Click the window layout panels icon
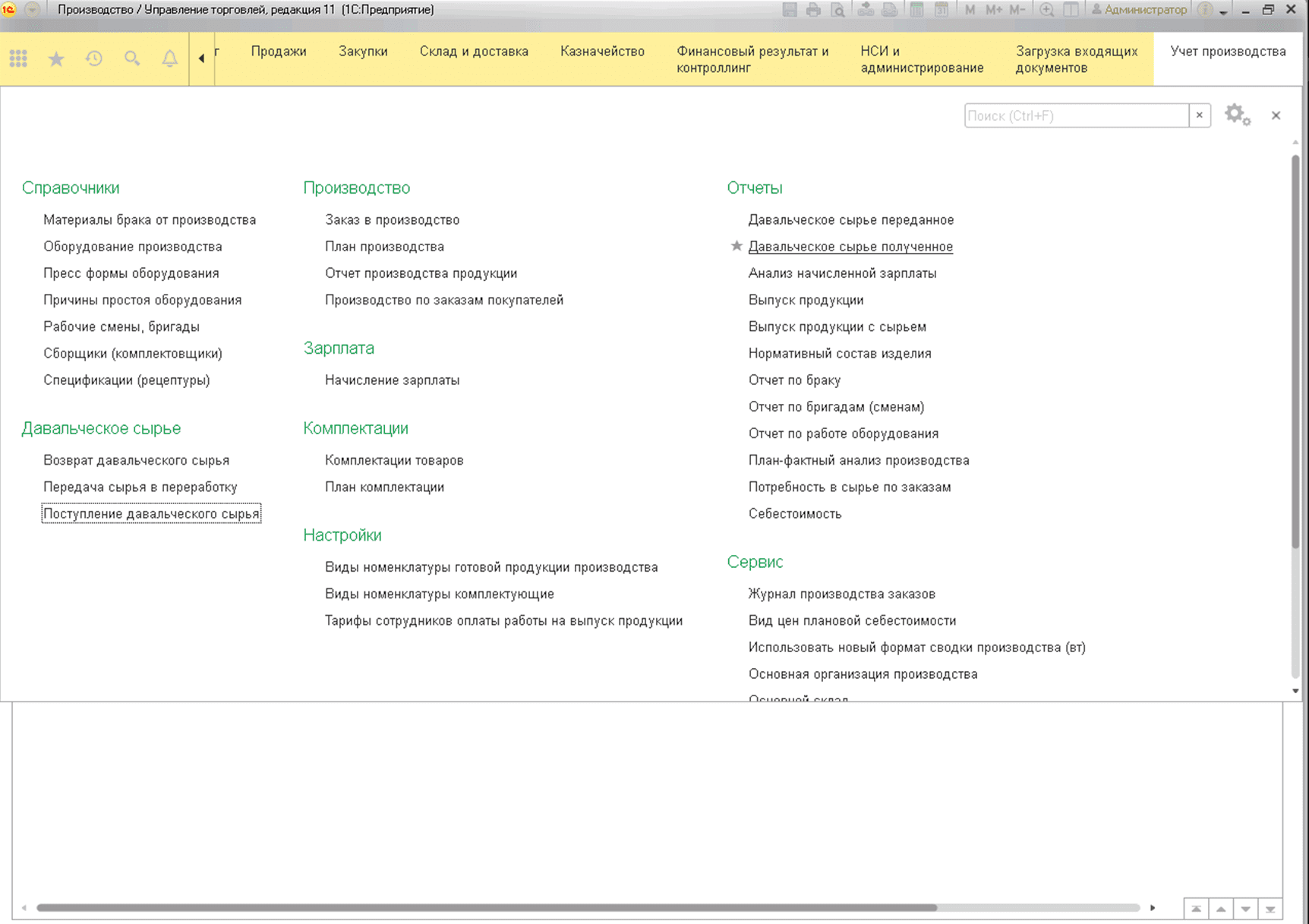Viewport: 1309px width, 924px height. pos(1071,10)
